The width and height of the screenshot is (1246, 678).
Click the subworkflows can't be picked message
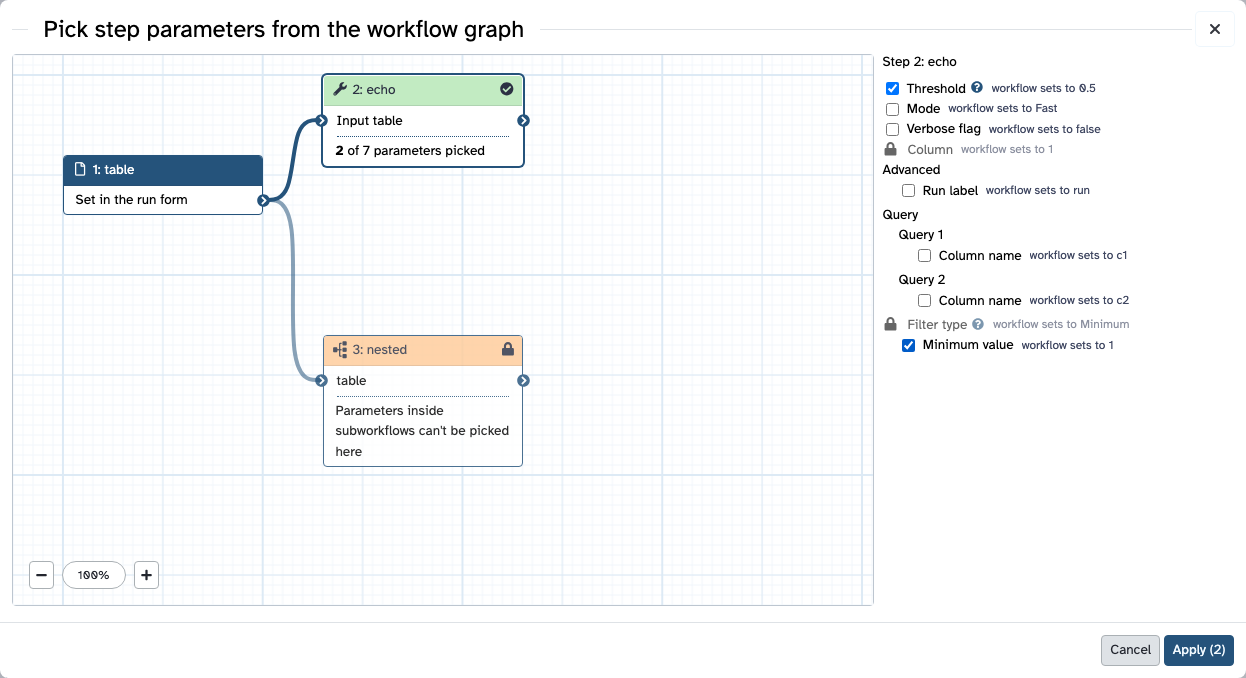coord(422,431)
